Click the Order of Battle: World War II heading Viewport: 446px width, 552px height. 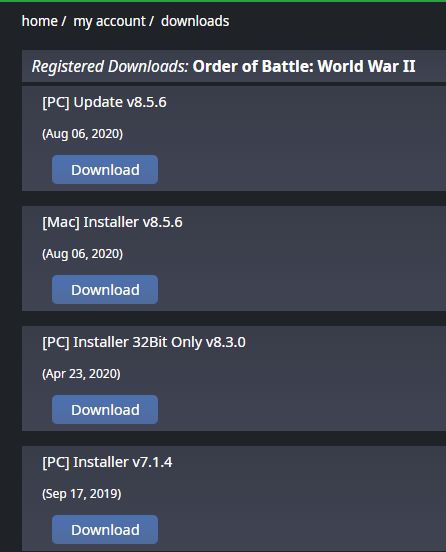click(x=304, y=66)
